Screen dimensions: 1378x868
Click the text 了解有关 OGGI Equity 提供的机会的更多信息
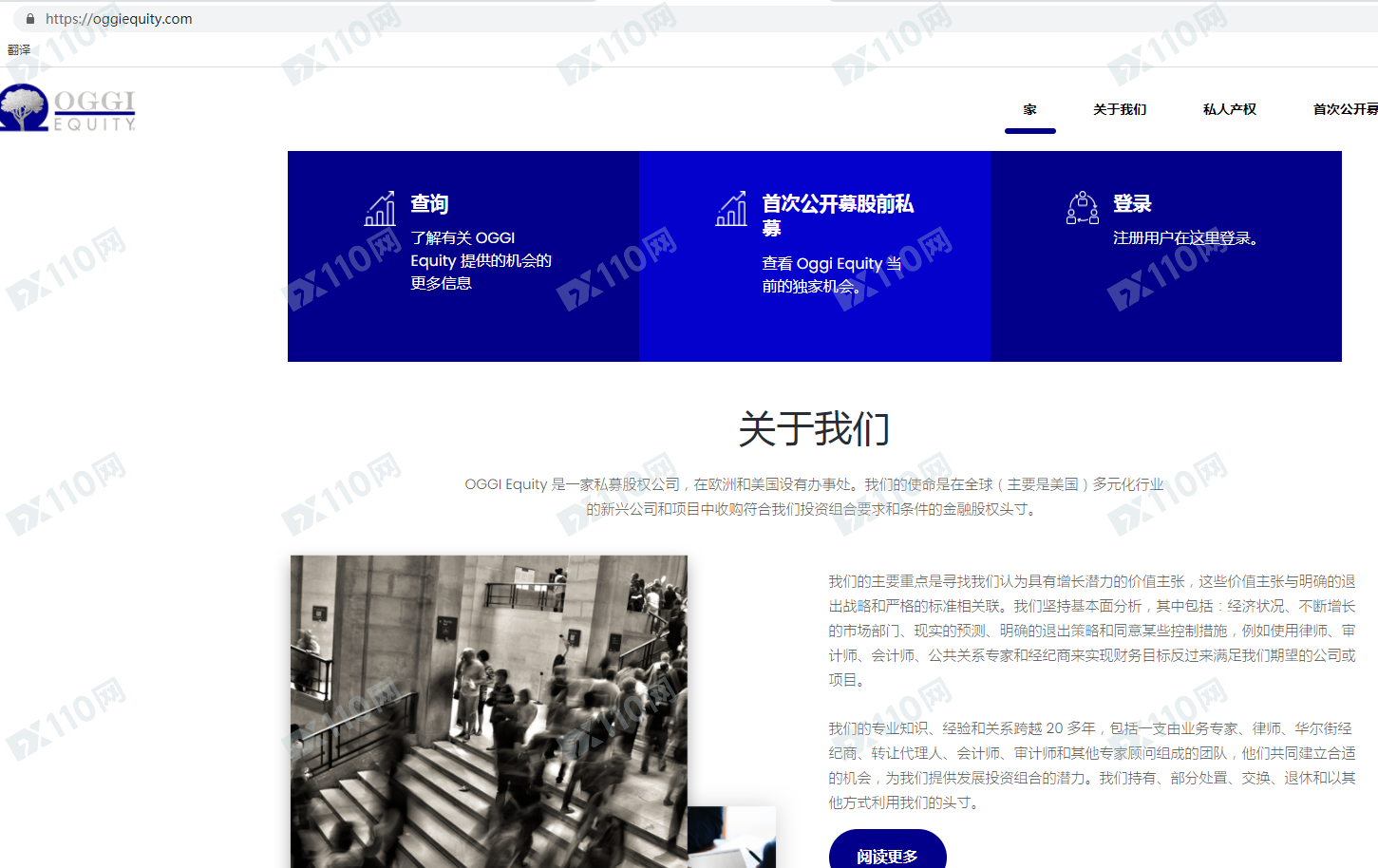click(481, 260)
